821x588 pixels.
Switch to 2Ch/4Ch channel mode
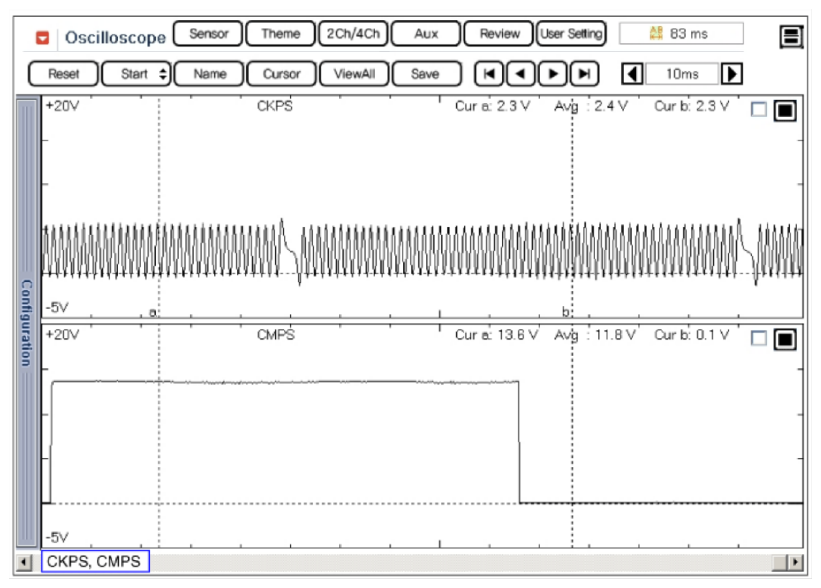click(353, 34)
